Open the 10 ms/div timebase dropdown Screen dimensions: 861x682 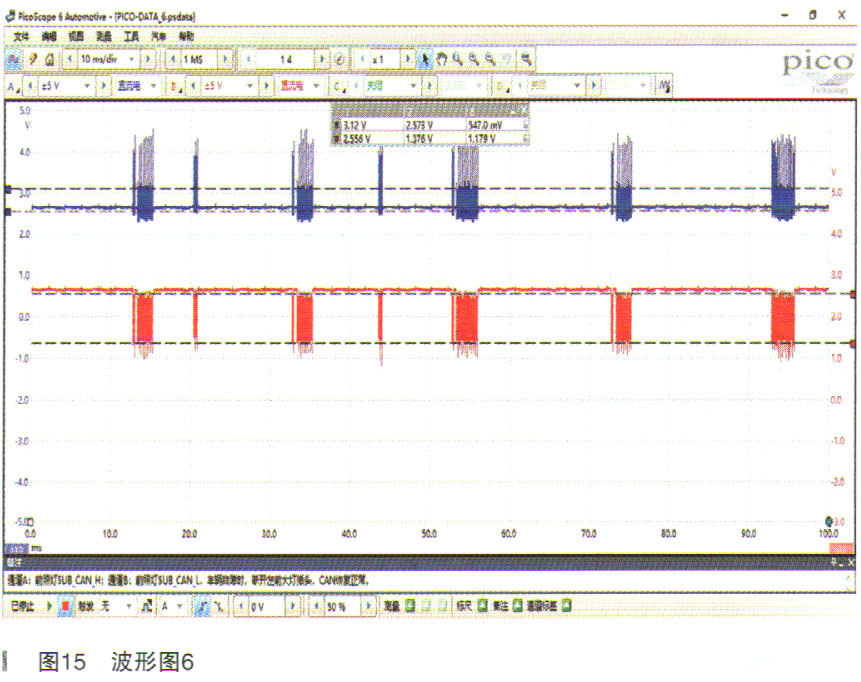pos(132,59)
